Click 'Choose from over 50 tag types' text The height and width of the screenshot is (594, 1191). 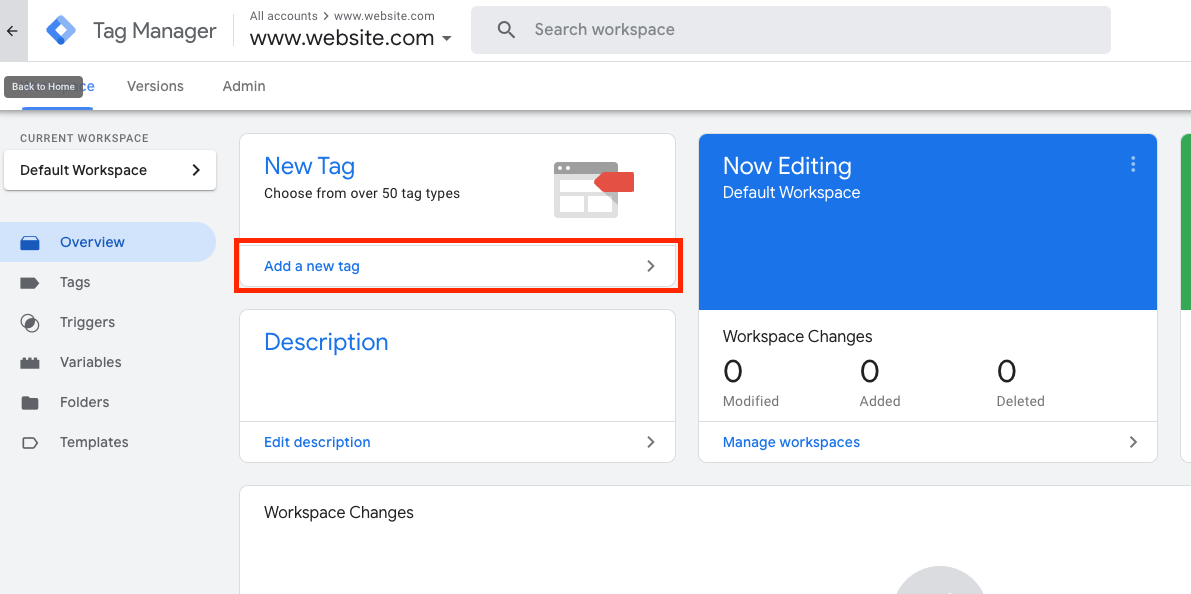(362, 194)
